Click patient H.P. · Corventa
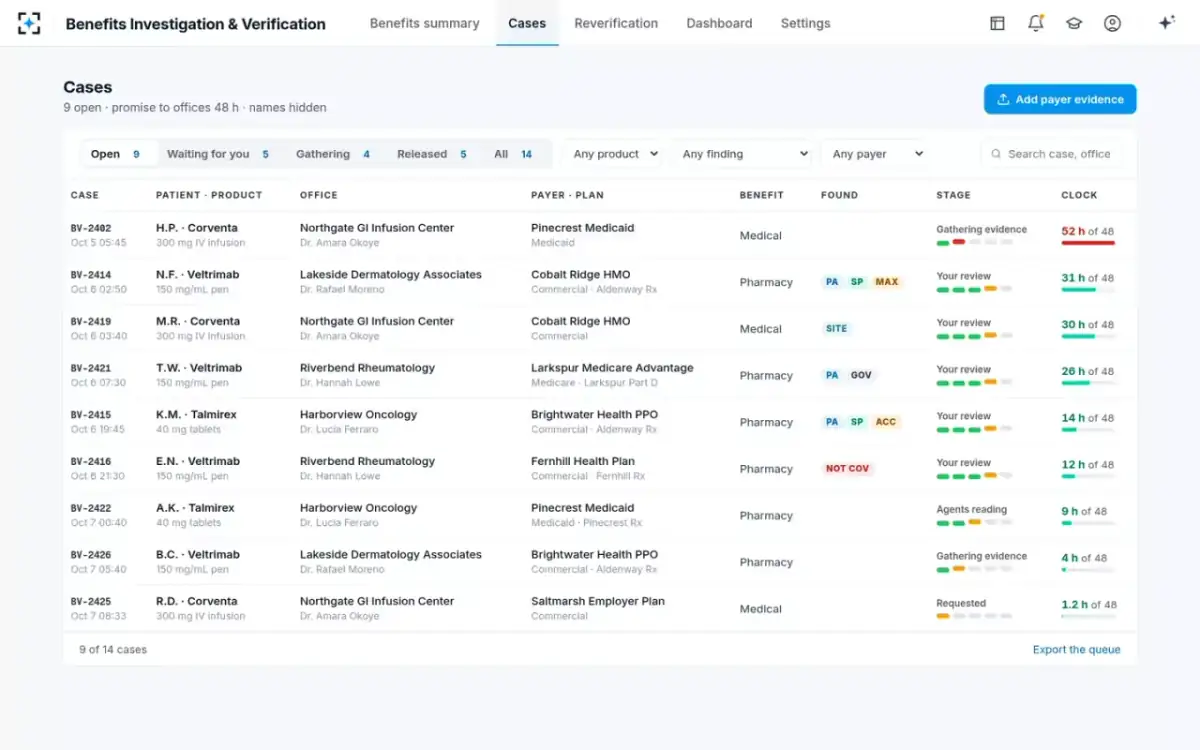Screen dimensions: 1200x750 click(198, 228)
